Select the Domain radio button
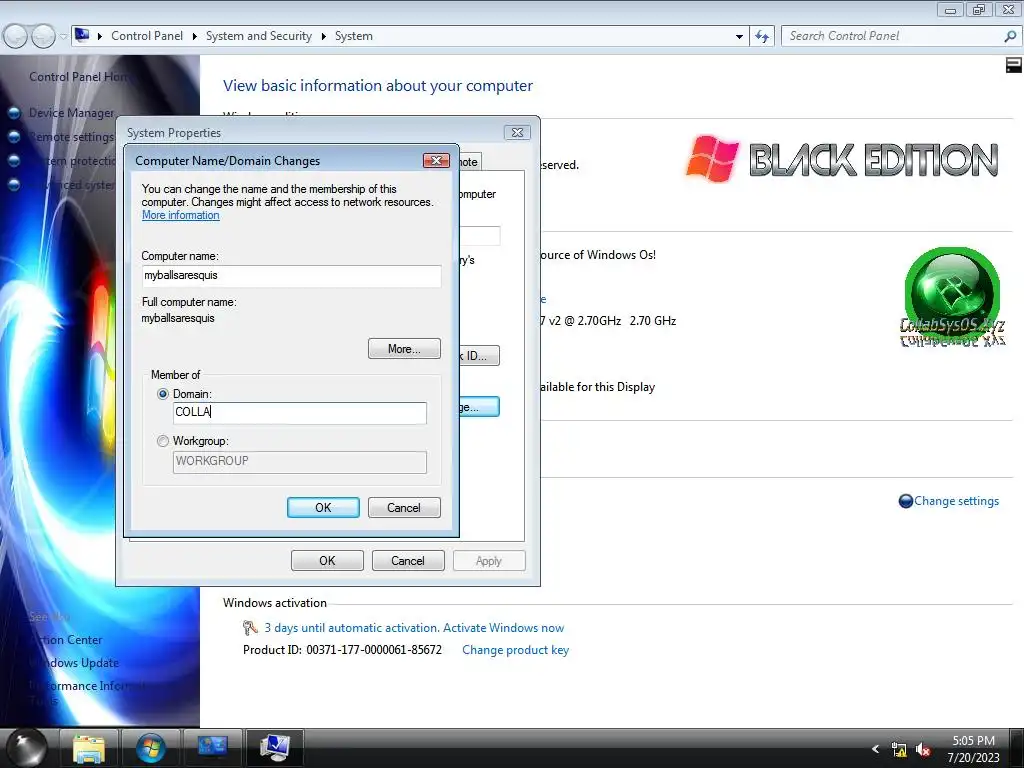Screen dimensions: 1024x768 (x=163, y=394)
